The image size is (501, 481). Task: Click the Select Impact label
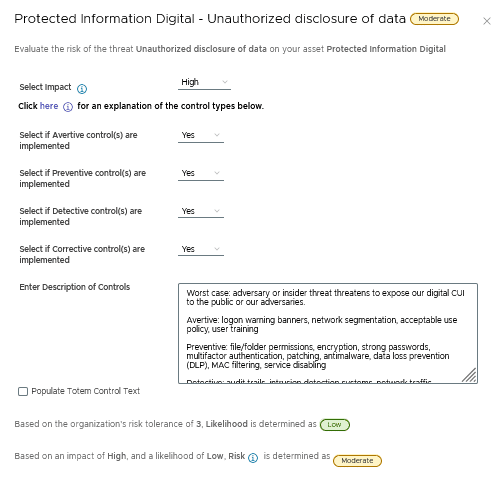45,87
